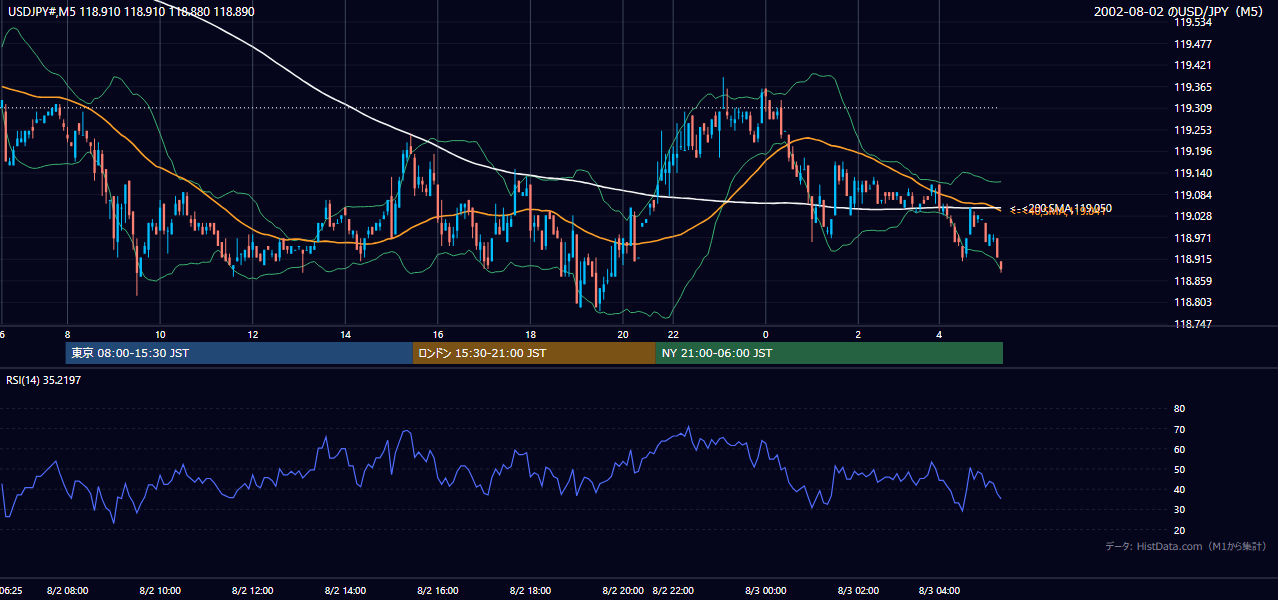Click hour marker 12 under the price chart

click(x=252, y=334)
